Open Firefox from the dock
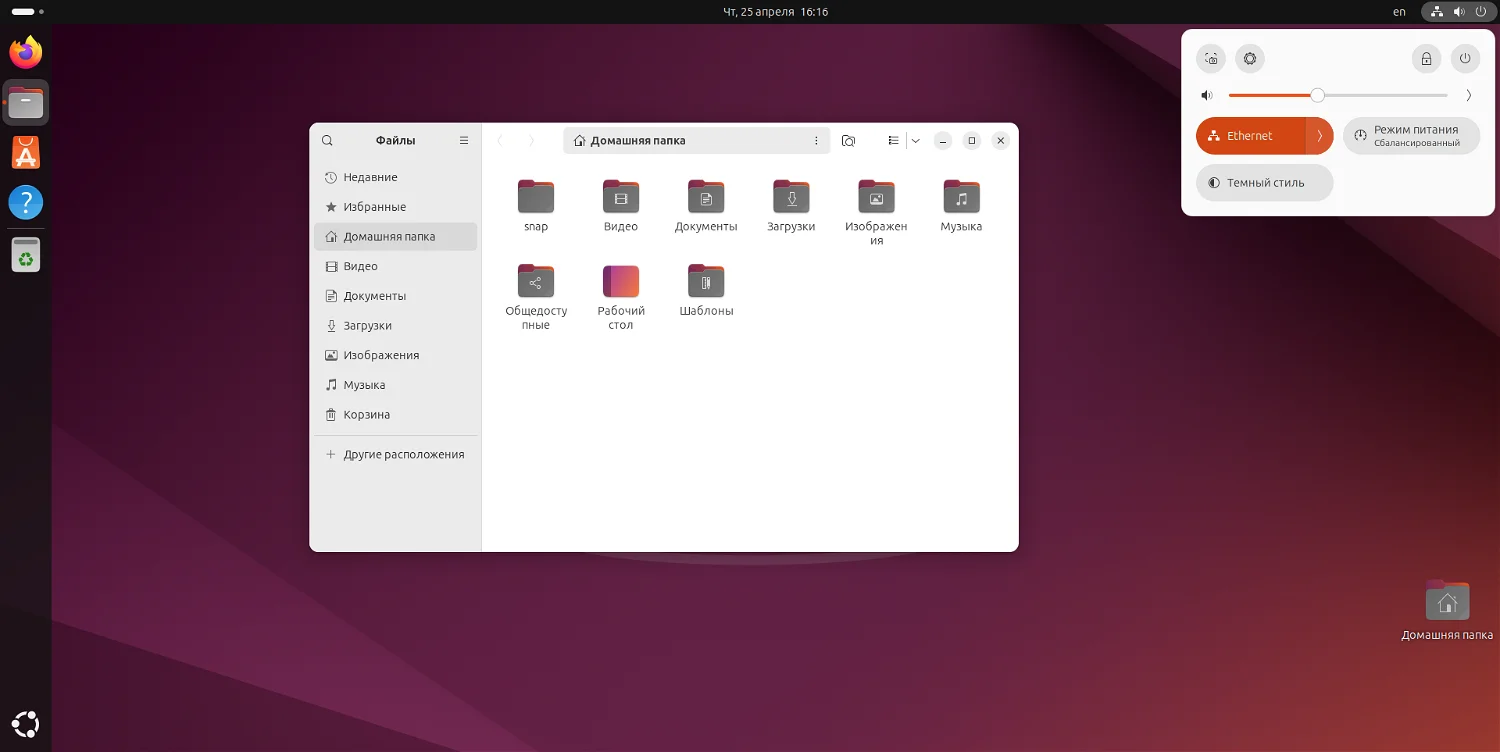Viewport: 1500px width, 752px height. coord(26,52)
